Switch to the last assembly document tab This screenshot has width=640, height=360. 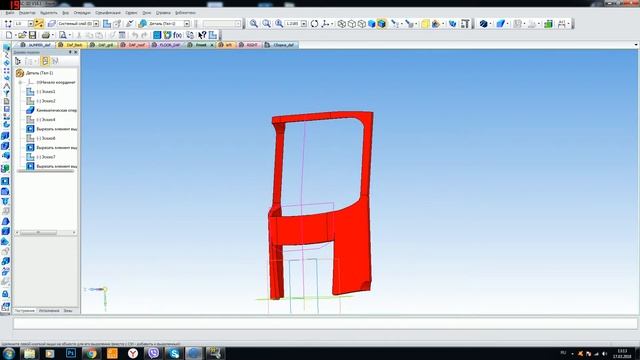pos(280,45)
